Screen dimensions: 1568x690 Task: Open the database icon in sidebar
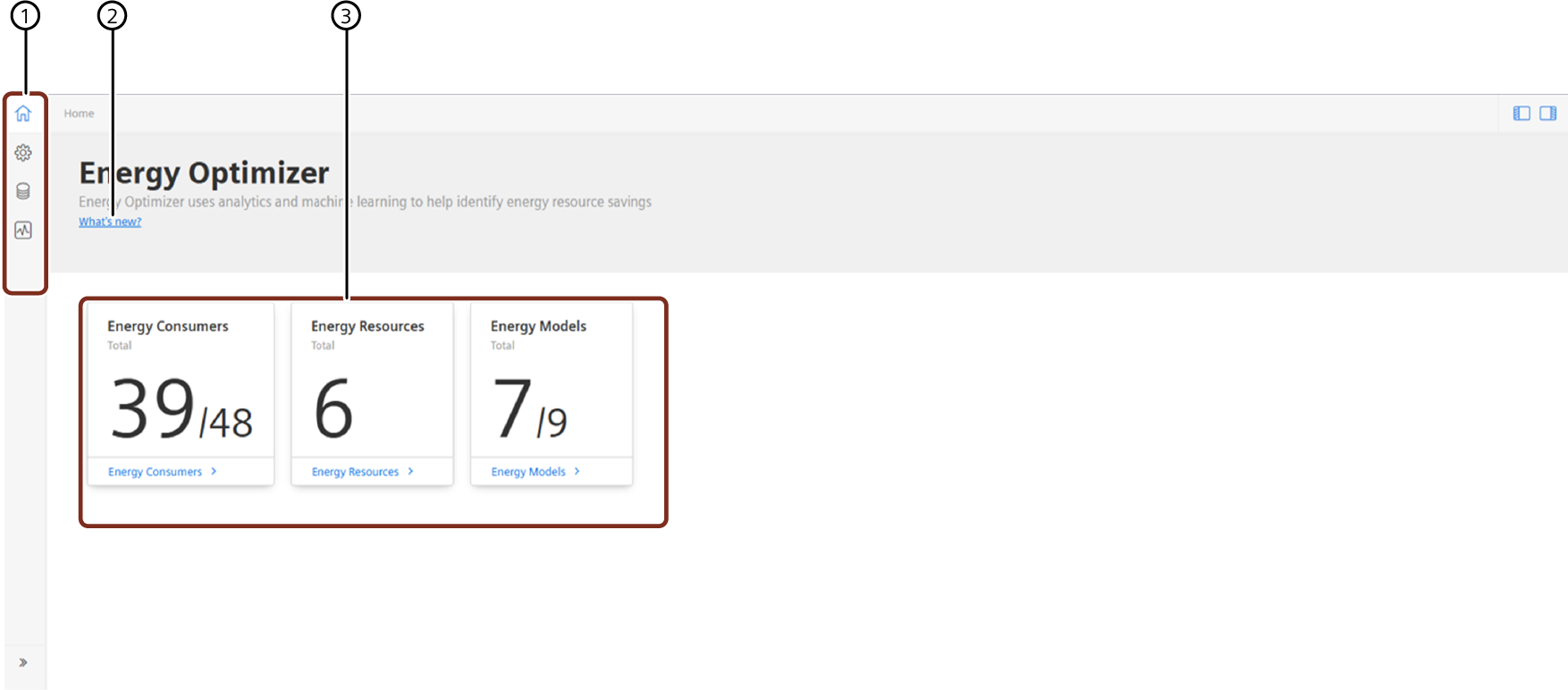point(23,191)
